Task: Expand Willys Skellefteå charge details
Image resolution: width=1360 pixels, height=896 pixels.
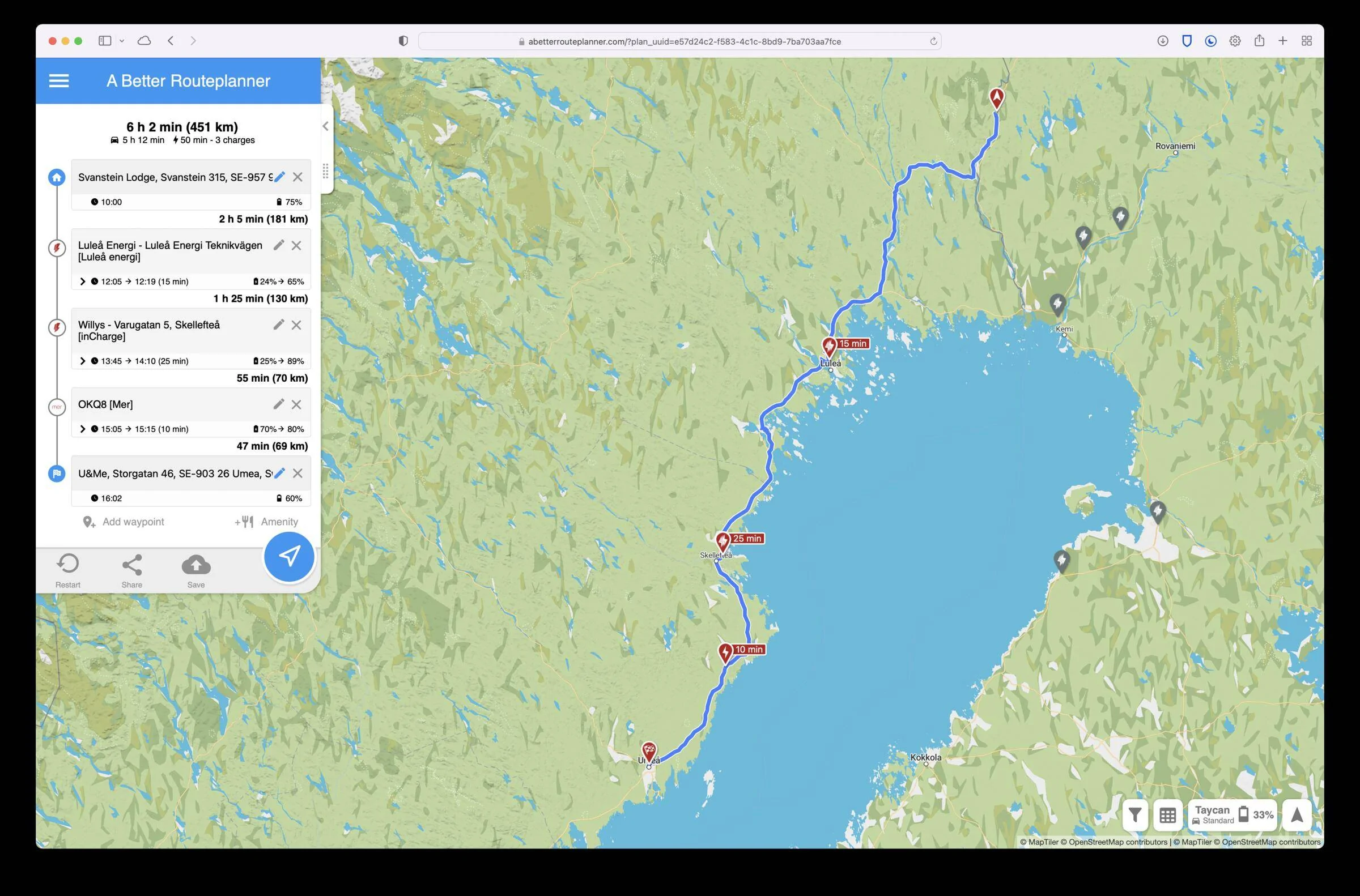Action: coord(83,361)
